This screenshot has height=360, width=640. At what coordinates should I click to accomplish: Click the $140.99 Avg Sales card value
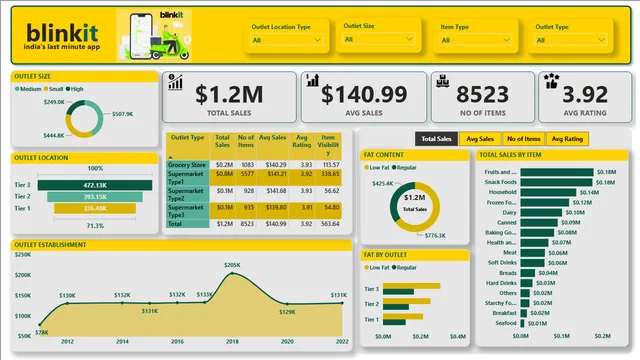point(364,94)
